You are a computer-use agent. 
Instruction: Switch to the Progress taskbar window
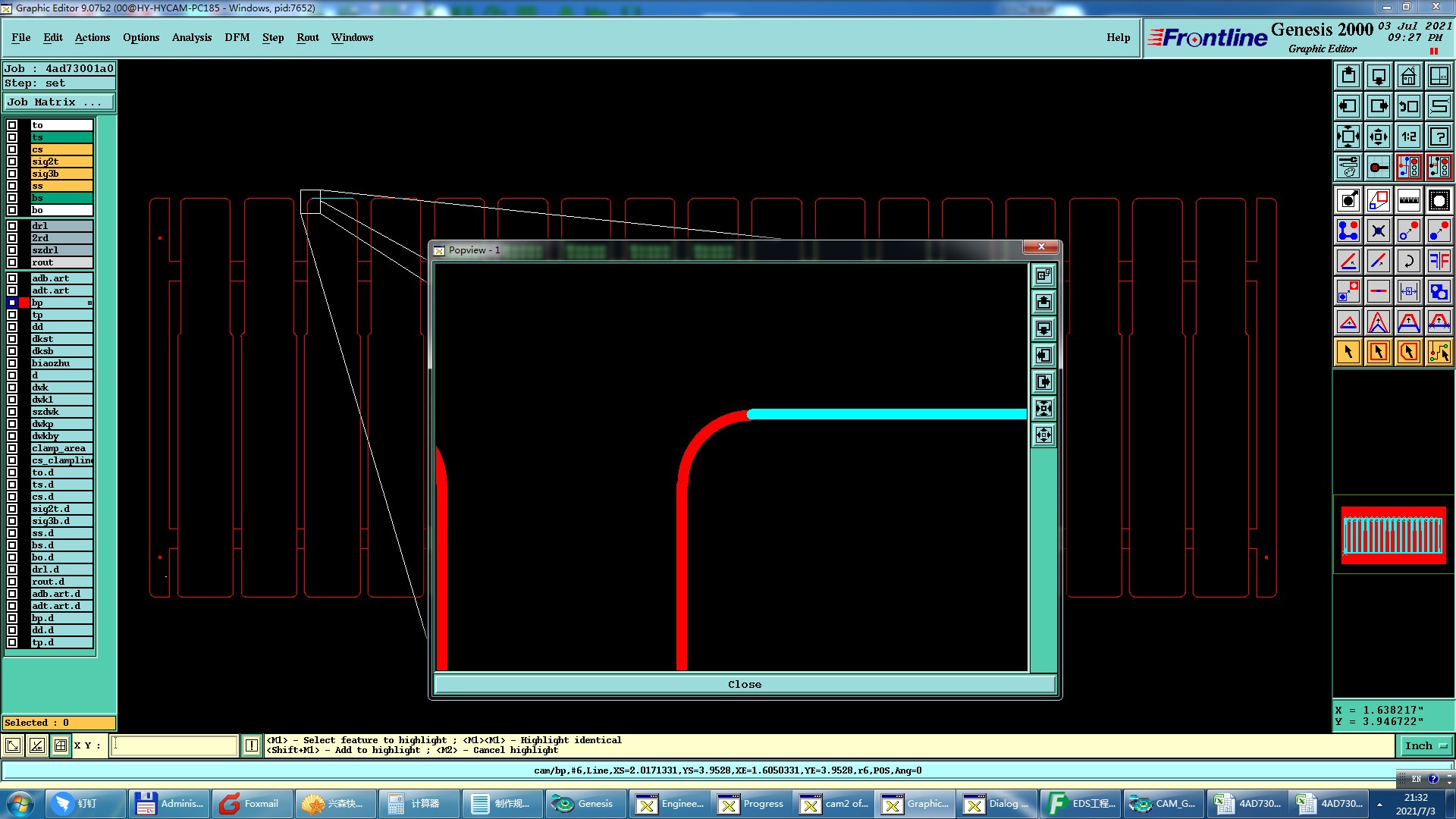tap(752, 804)
